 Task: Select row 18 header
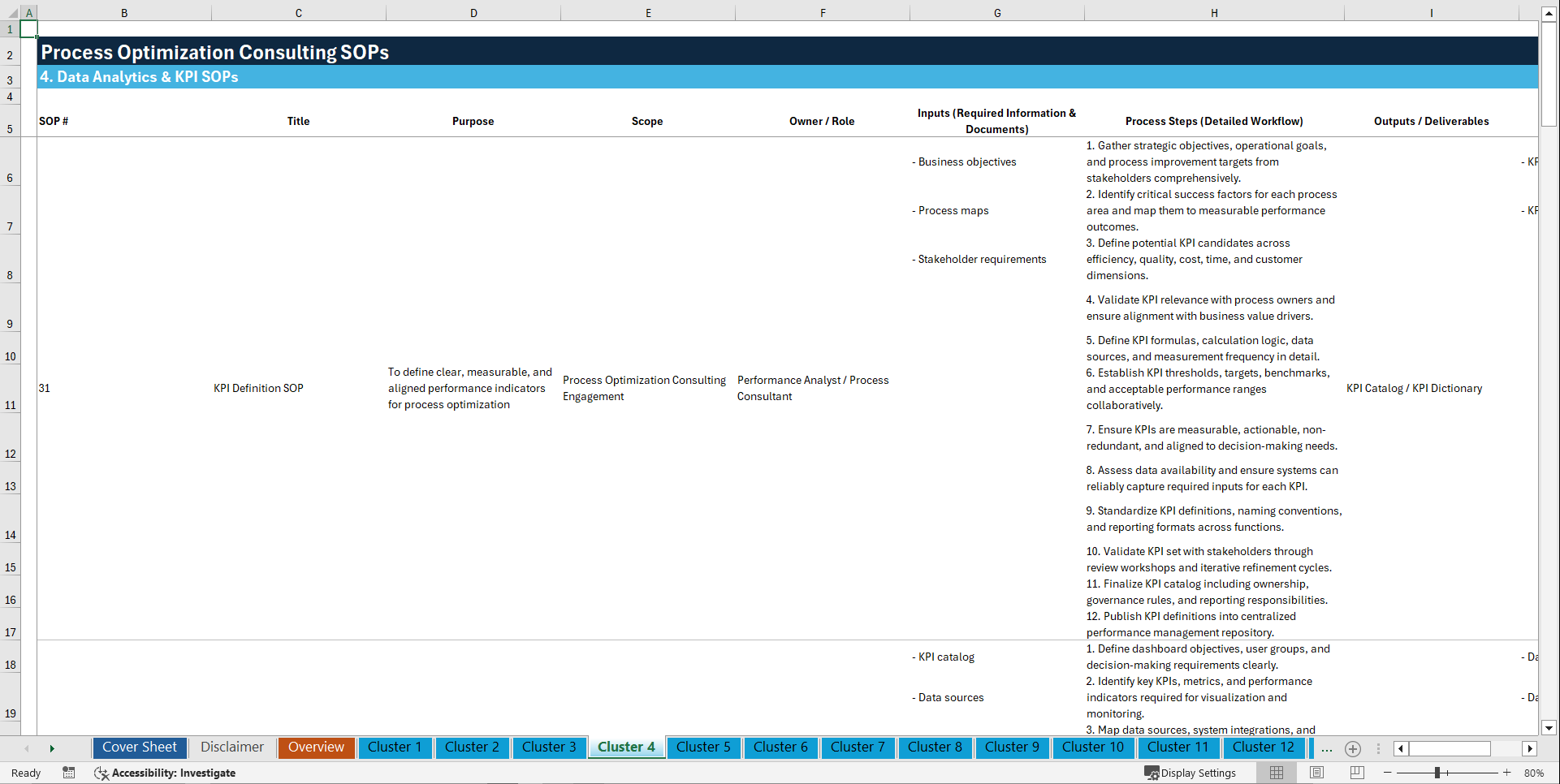click(x=10, y=657)
